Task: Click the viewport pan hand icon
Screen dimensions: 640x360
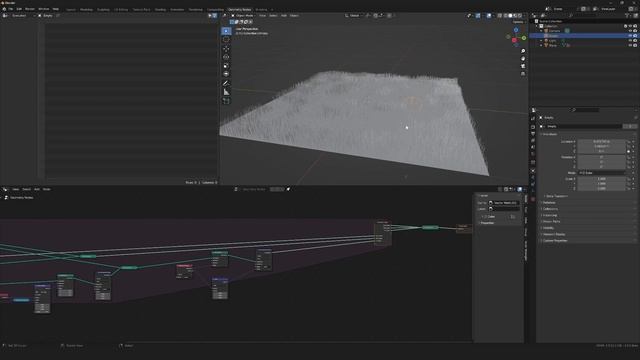Action: click(x=523, y=58)
